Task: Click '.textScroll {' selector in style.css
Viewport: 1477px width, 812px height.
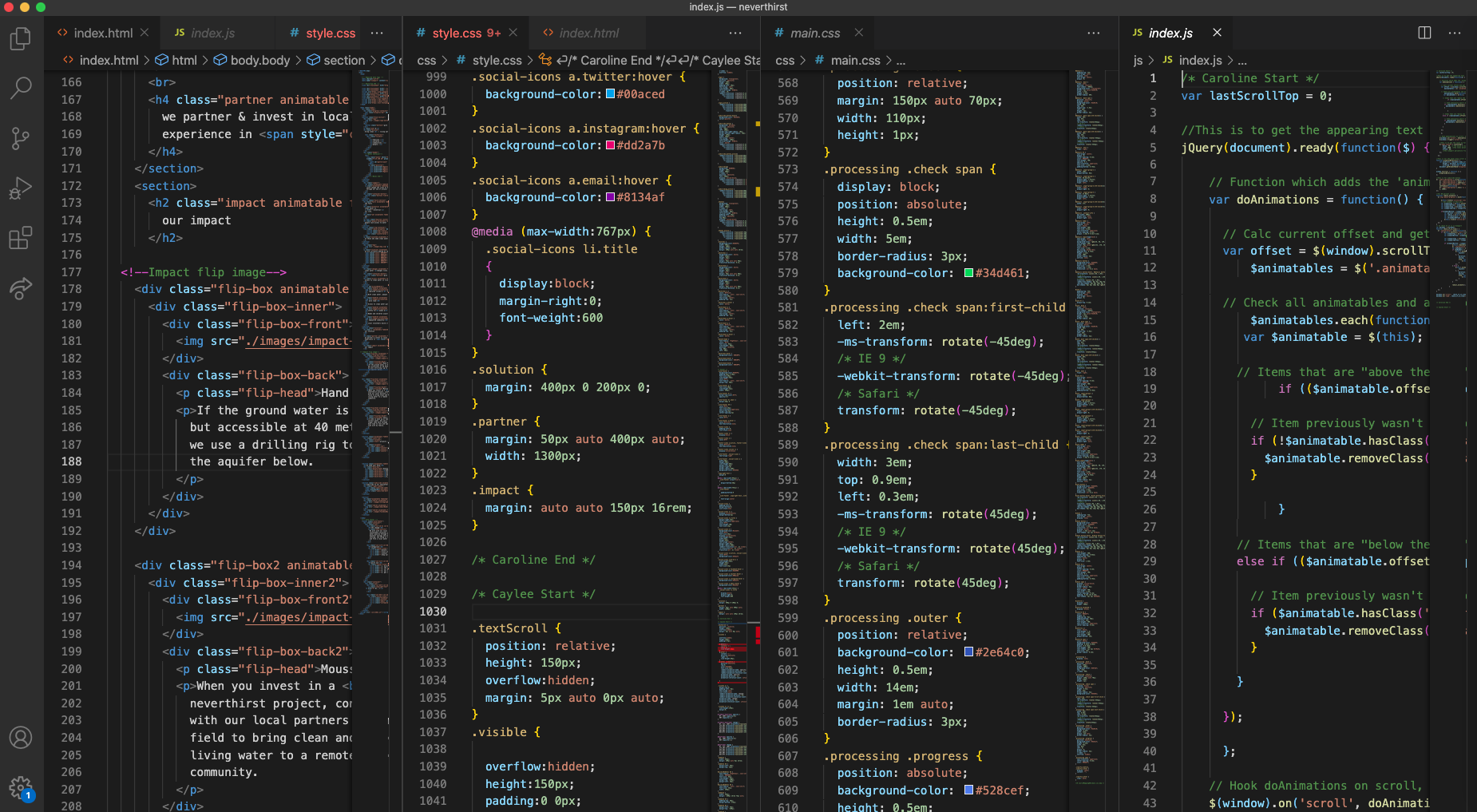Action: coord(517,628)
